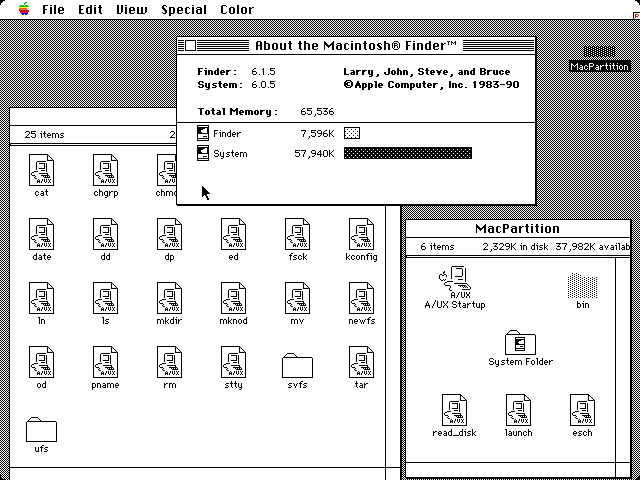
Task: Click the About the Macintosh Finder title
Action: tap(356, 45)
